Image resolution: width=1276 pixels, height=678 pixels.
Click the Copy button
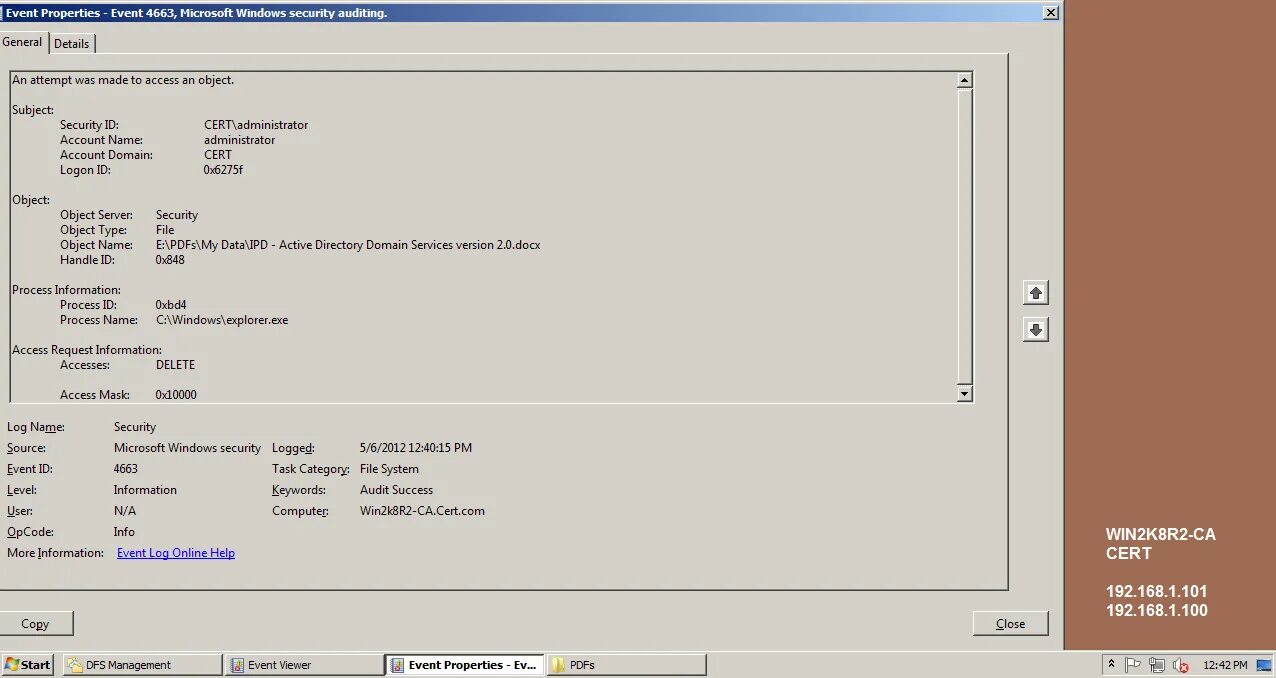click(37, 623)
